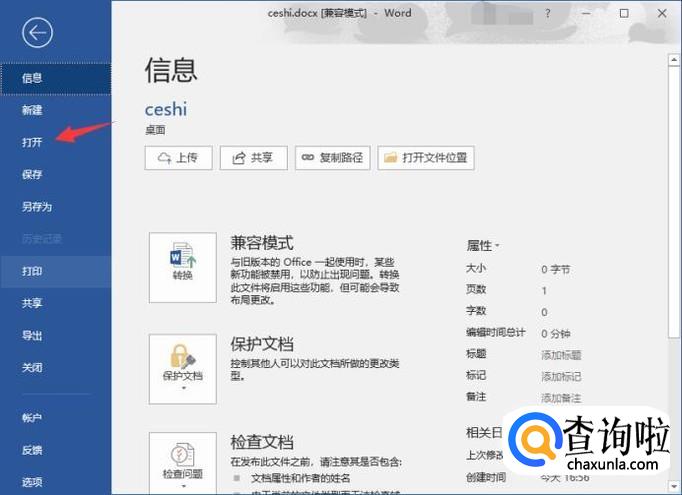Click the 上传 button

point(178,157)
